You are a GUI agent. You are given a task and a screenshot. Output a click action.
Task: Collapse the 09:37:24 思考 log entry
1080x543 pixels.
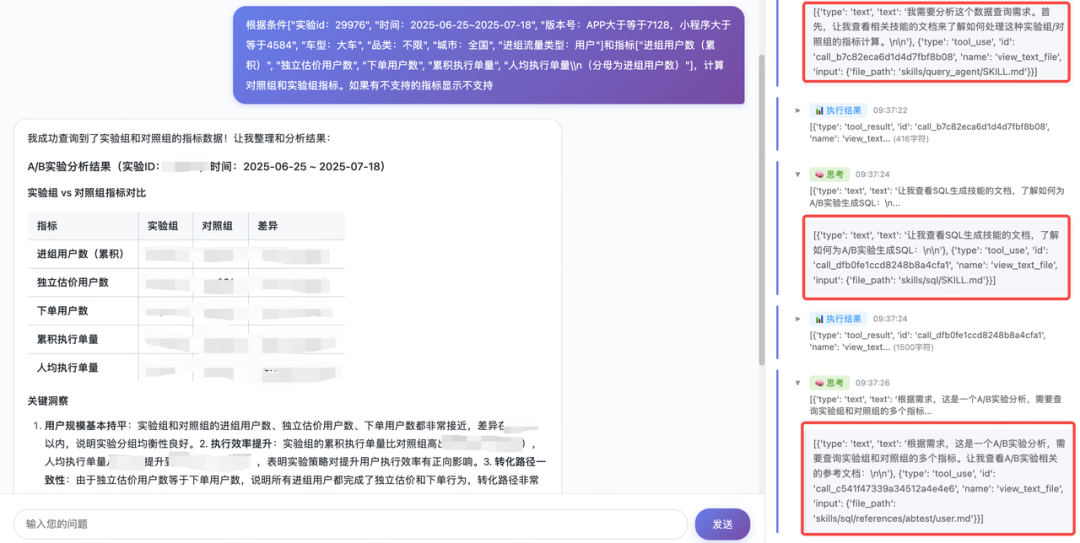coord(798,174)
